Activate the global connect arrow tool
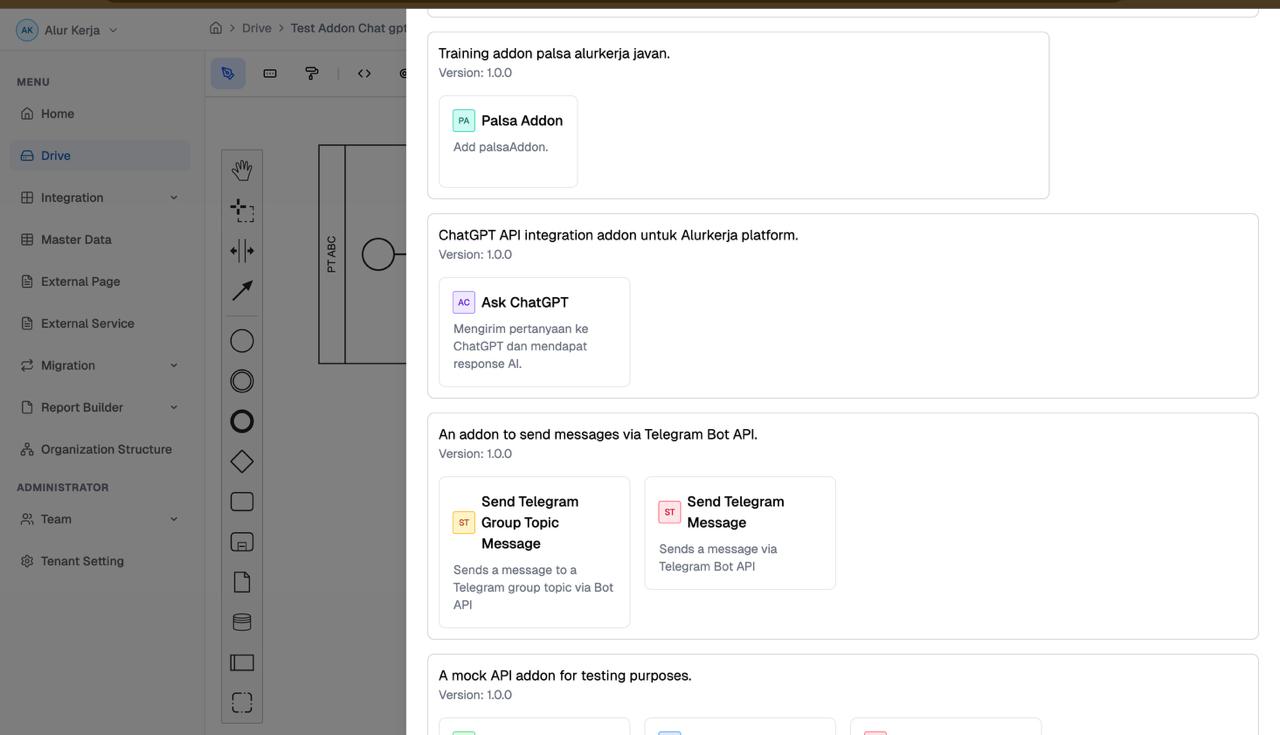1280x735 pixels. click(x=241, y=290)
